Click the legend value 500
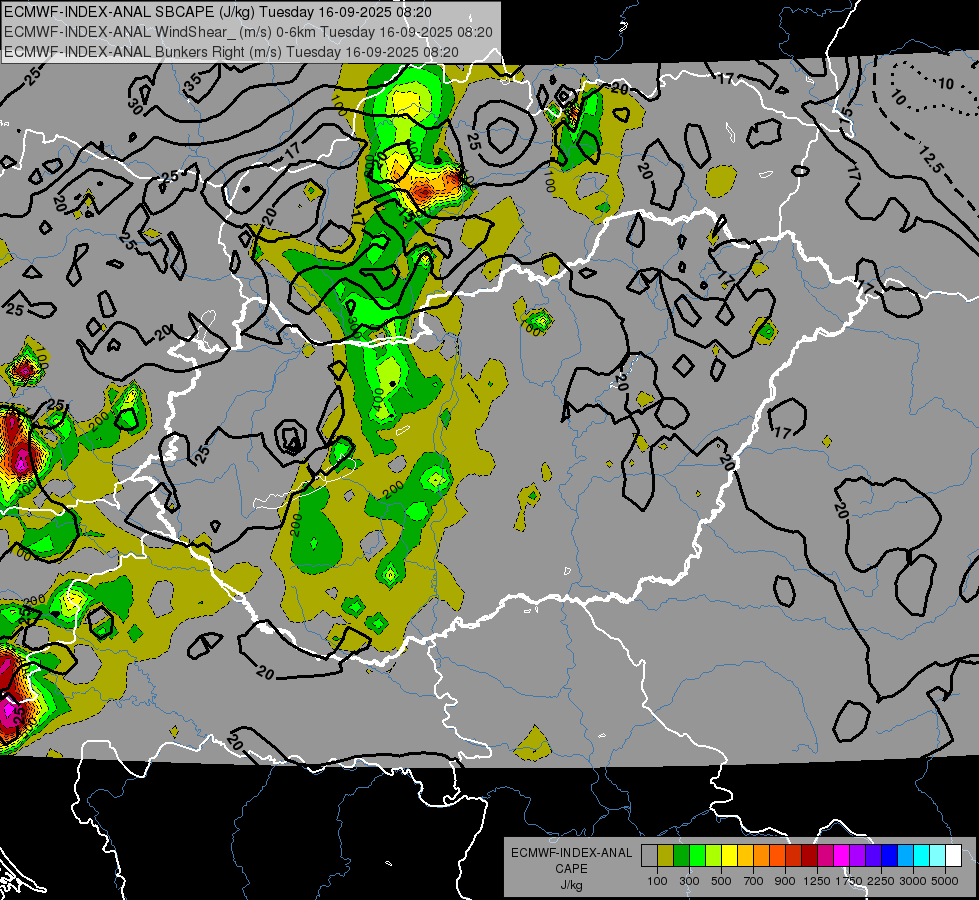The width and height of the screenshot is (979, 900). point(721,881)
